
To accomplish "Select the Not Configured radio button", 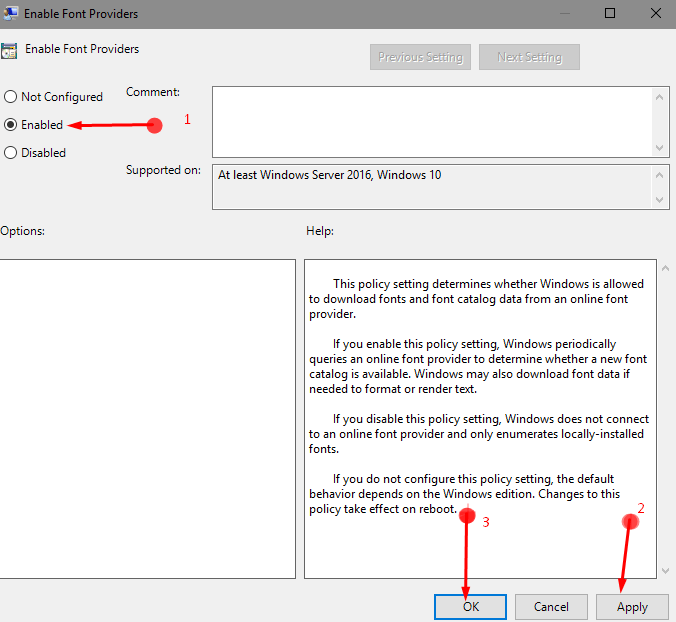I will click(10, 97).
